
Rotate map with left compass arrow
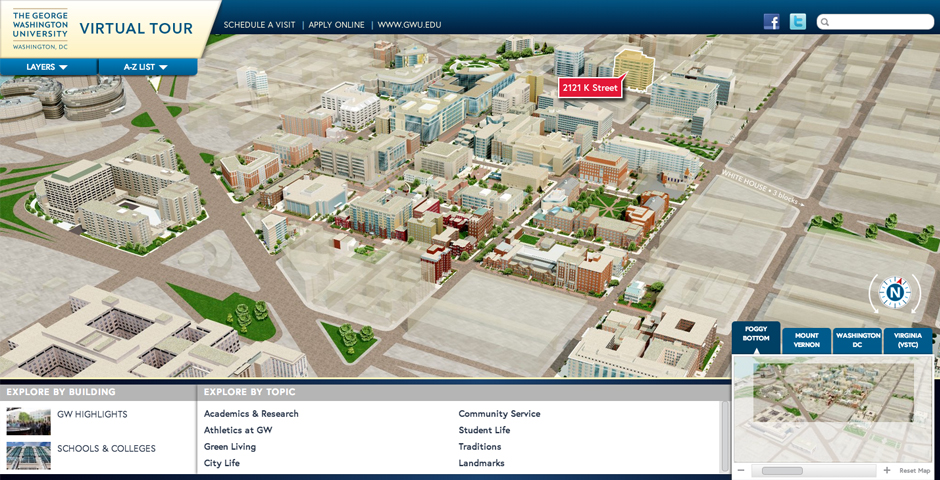coord(874,295)
